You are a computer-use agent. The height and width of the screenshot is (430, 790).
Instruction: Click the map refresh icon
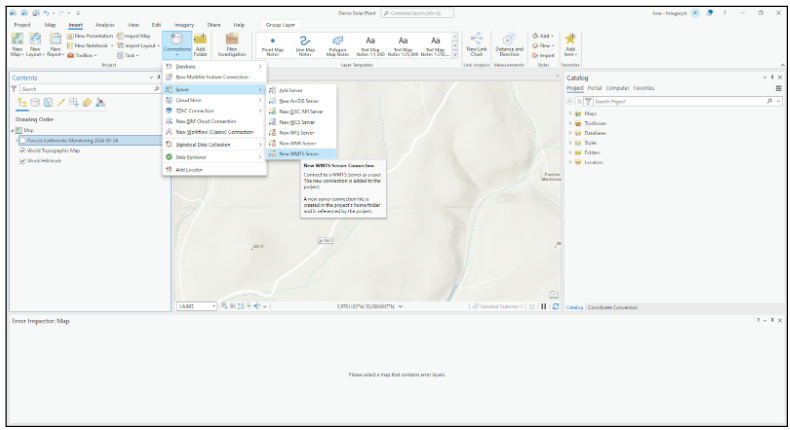point(556,306)
